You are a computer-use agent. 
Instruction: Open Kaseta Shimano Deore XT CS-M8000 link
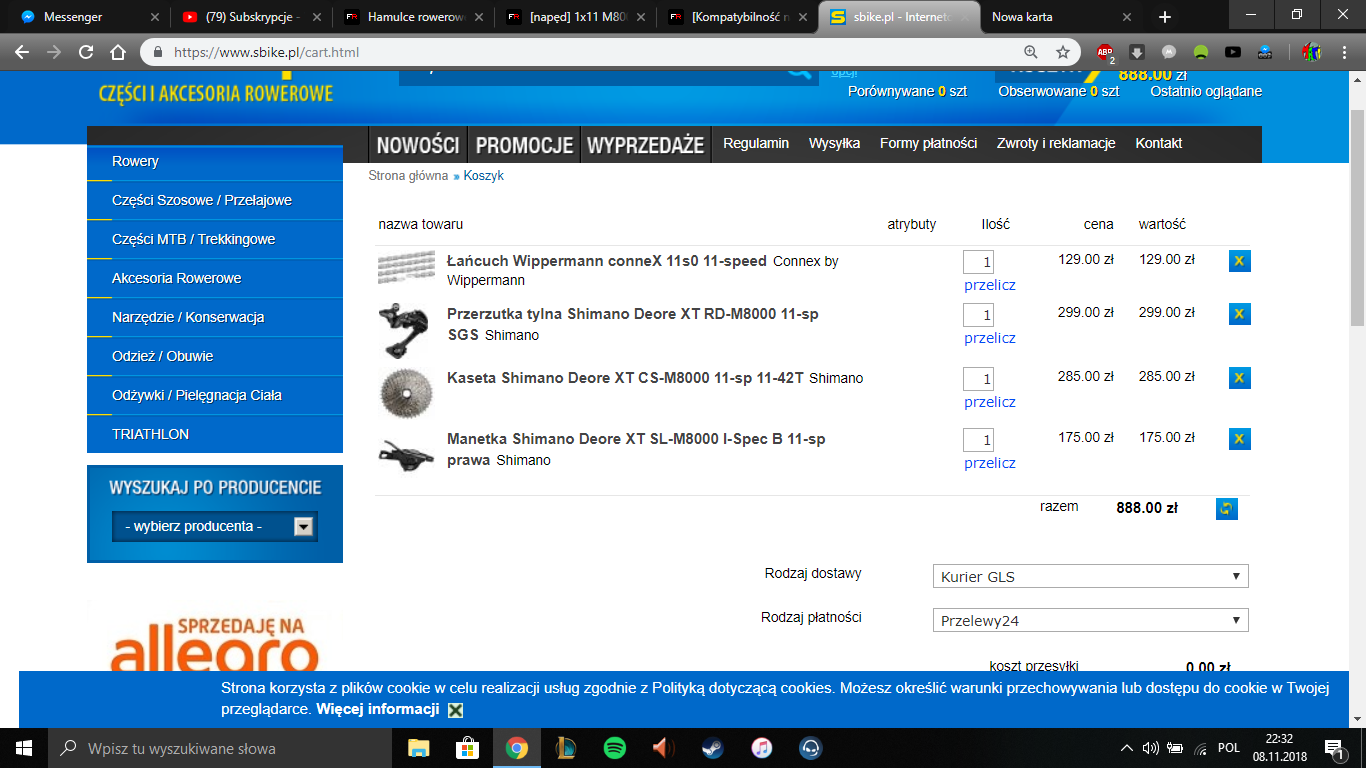click(x=625, y=378)
